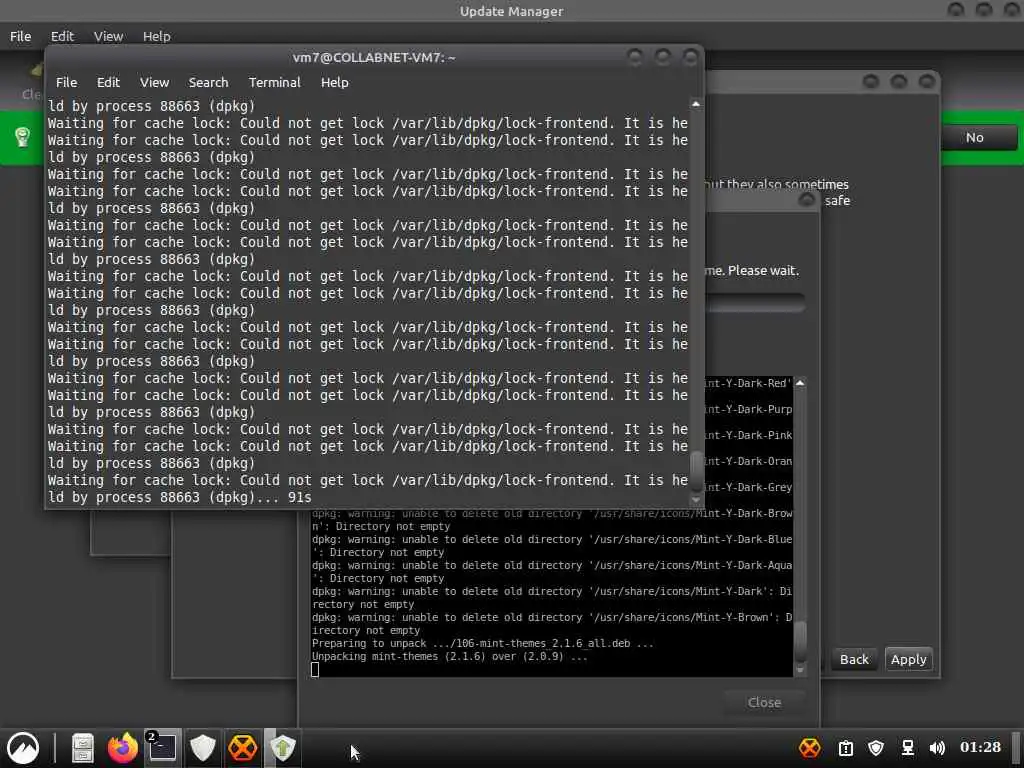Viewport: 1024px width, 768px height.
Task: Open the start menu mountain icon
Action: tap(23, 748)
